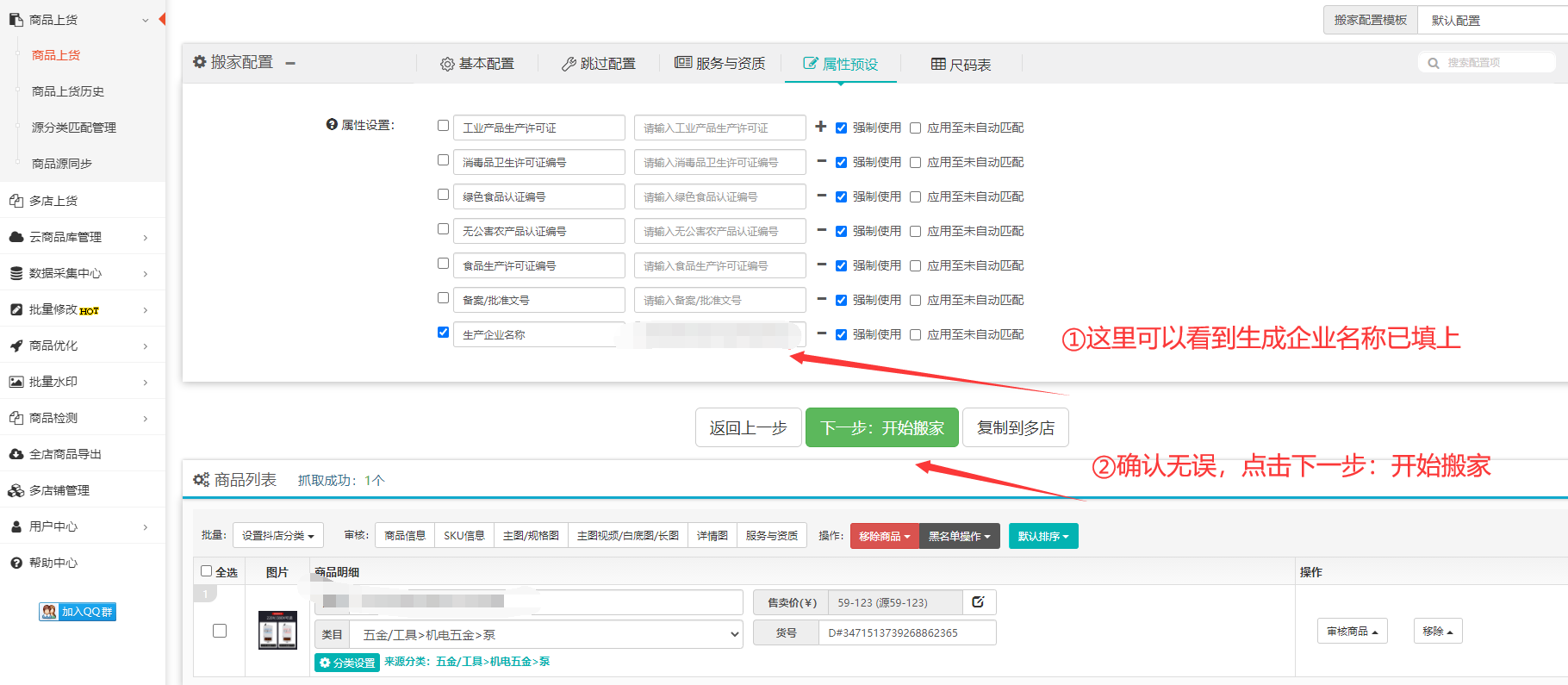1568x685 pixels.
Task: Click the edit icon next to price field
Action: click(979, 602)
